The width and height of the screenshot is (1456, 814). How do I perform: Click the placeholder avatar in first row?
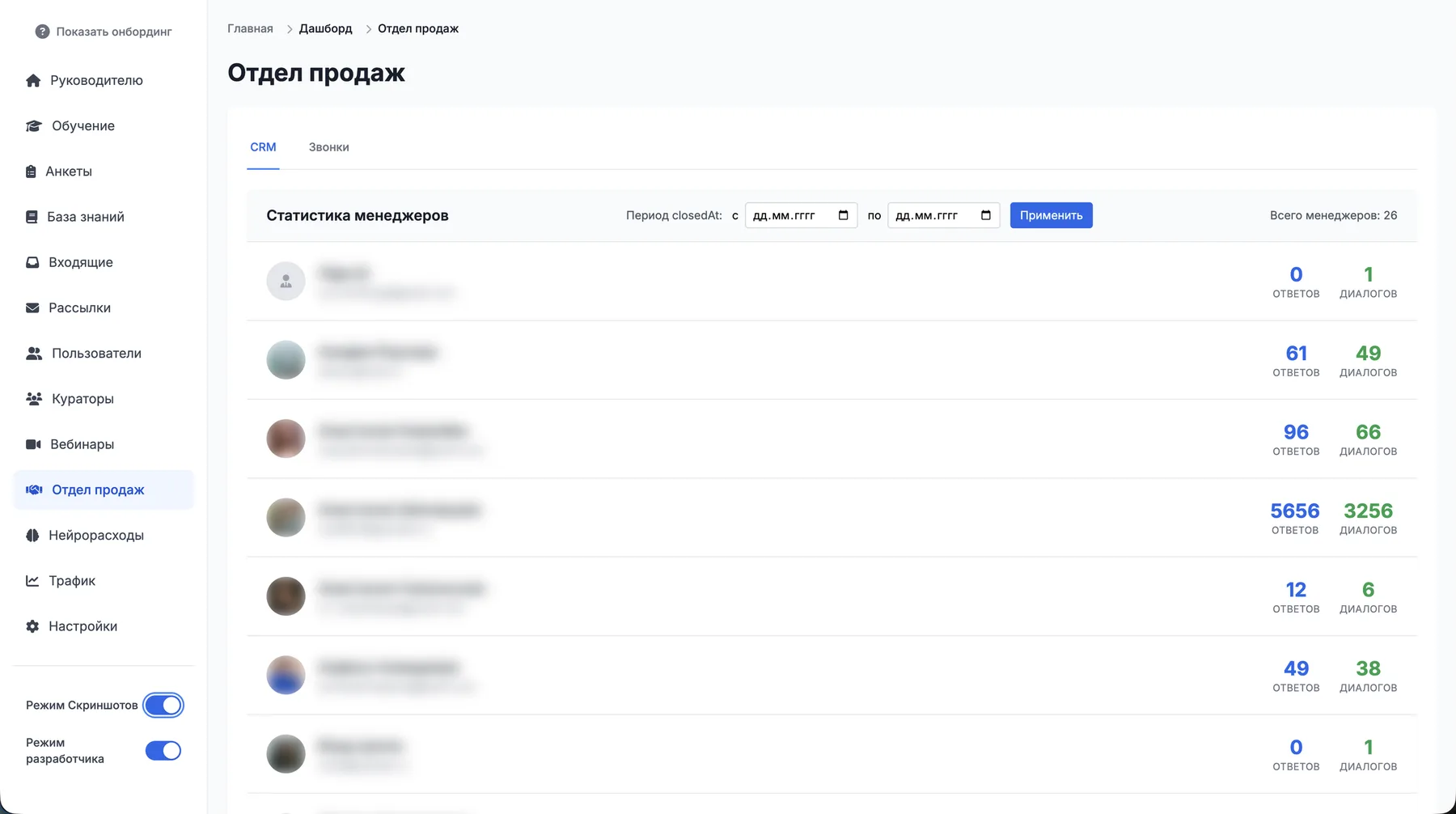(286, 281)
